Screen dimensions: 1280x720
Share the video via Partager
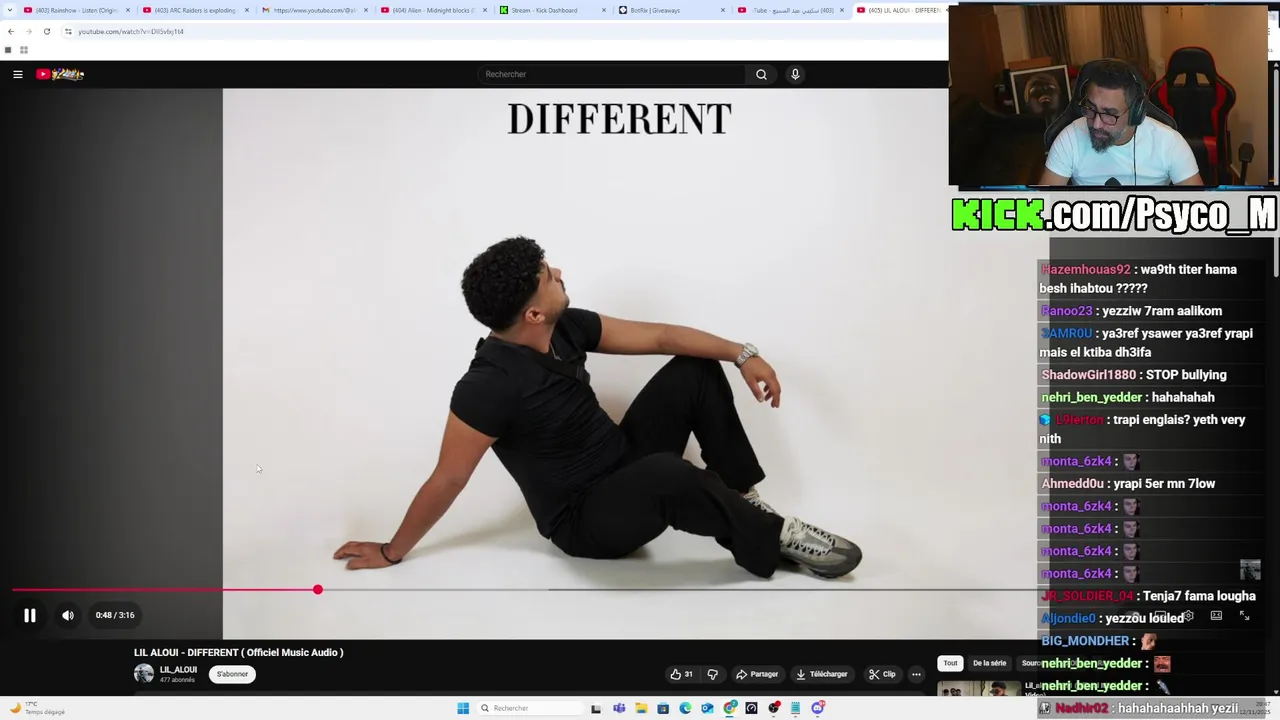[757, 674]
